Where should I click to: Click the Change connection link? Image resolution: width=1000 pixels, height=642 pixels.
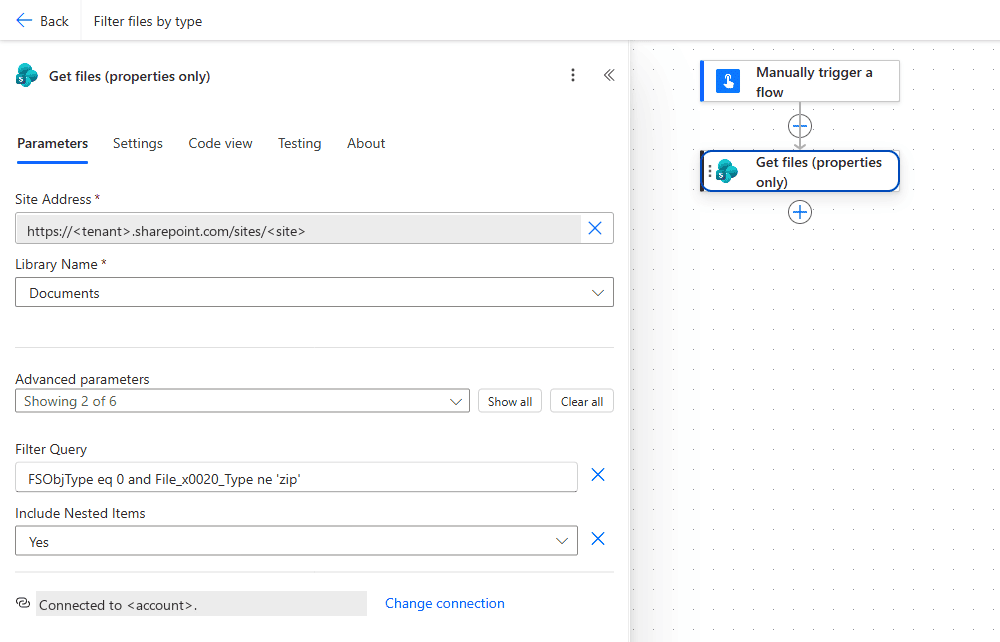445,603
